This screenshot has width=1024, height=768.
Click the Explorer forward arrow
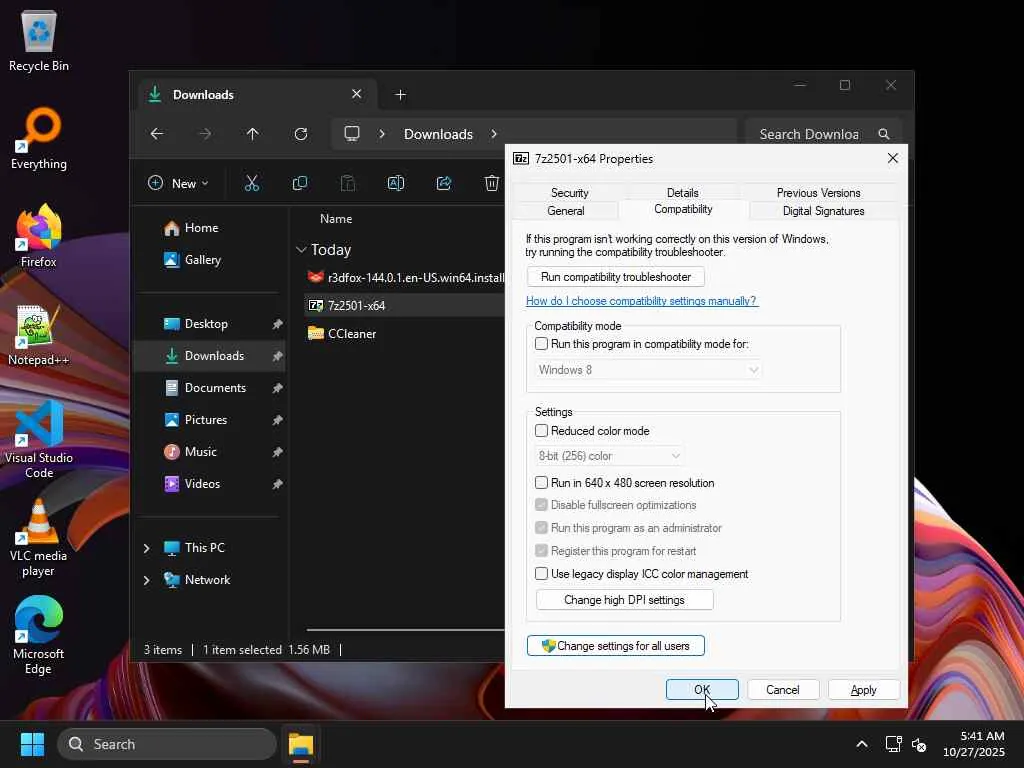coord(205,134)
